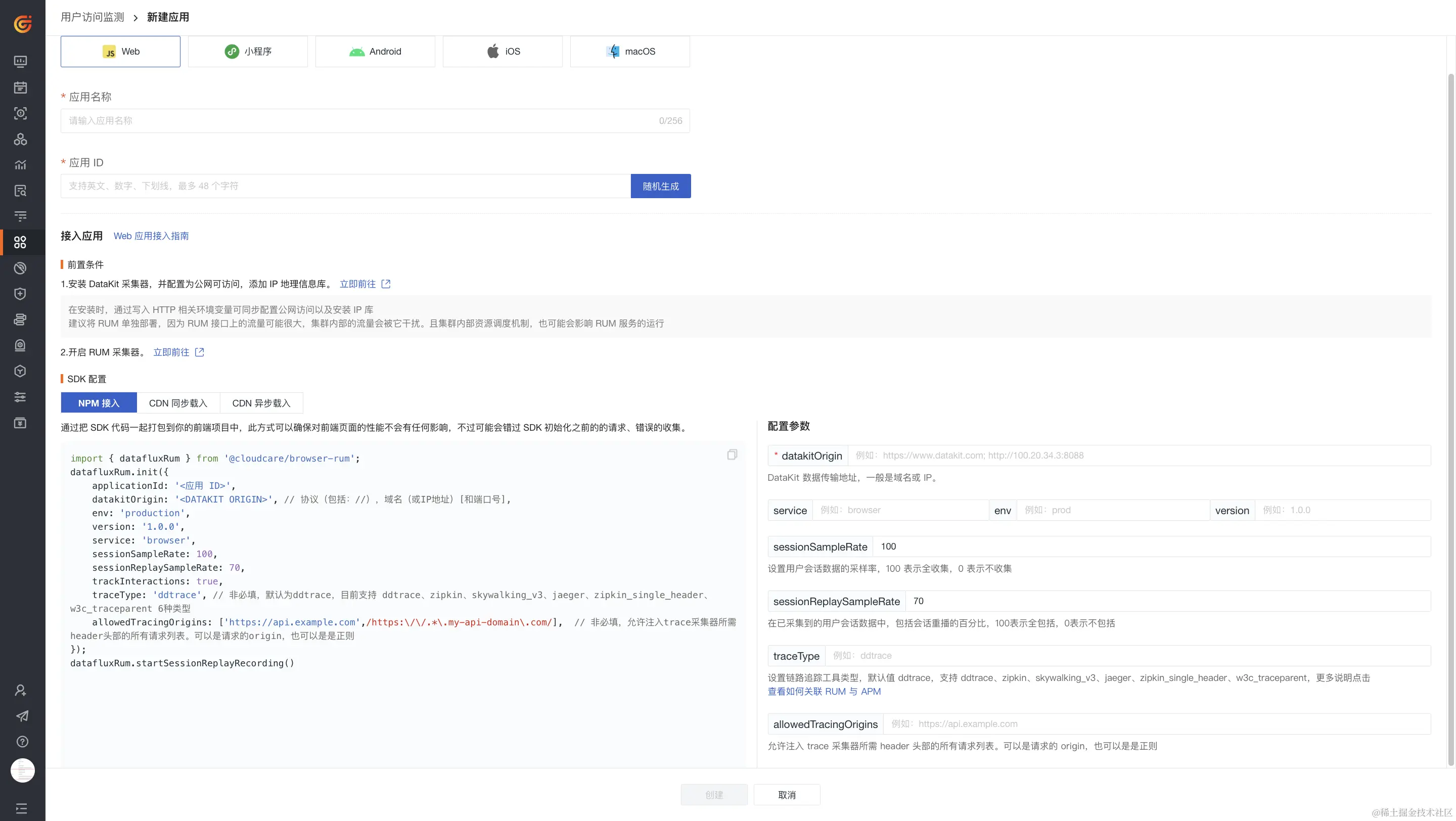The image size is (1456, 821).
Task: Click the page vertical scrollbar
Action: pyautogui.click(x=1450, y=418)
